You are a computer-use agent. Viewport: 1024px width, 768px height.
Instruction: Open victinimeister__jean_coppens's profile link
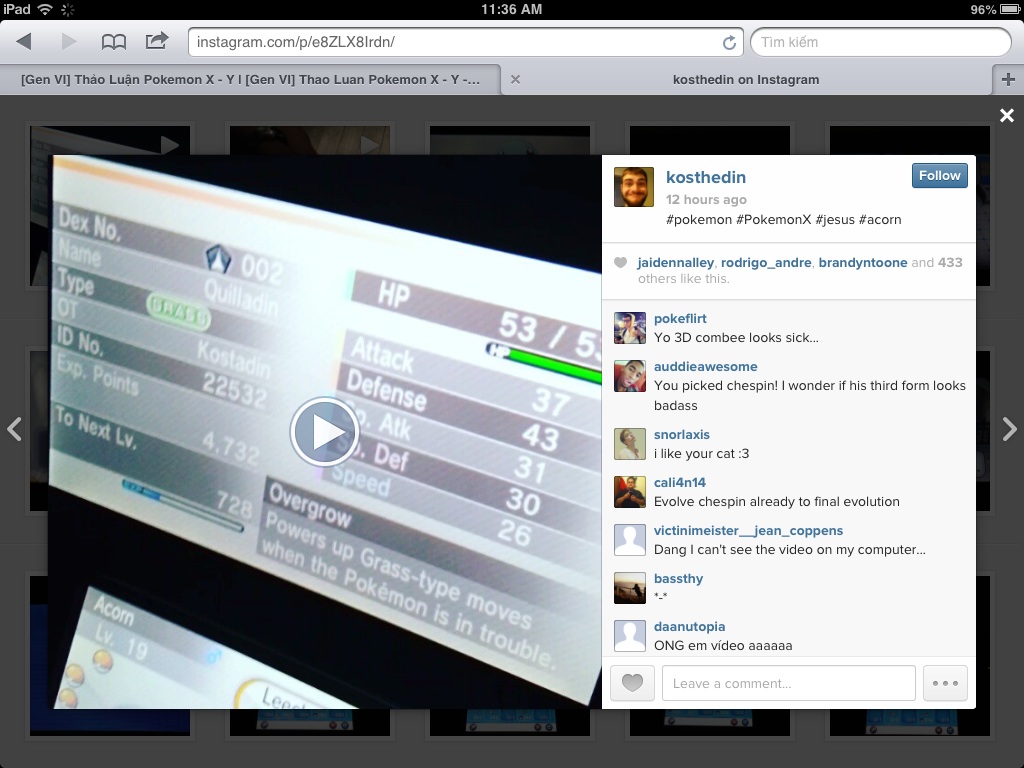[748, 531]
